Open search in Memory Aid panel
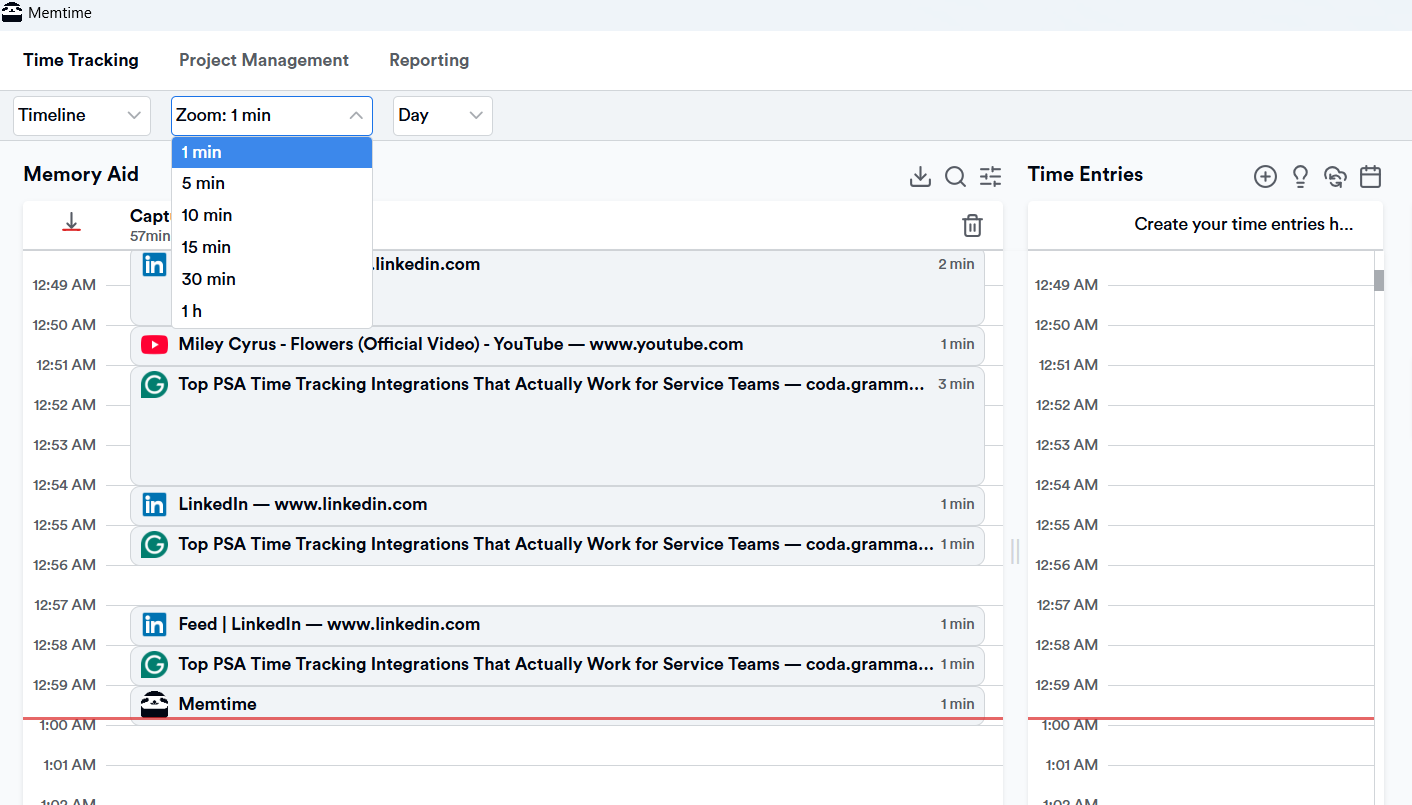1412x805 pixels. (955, 176)
